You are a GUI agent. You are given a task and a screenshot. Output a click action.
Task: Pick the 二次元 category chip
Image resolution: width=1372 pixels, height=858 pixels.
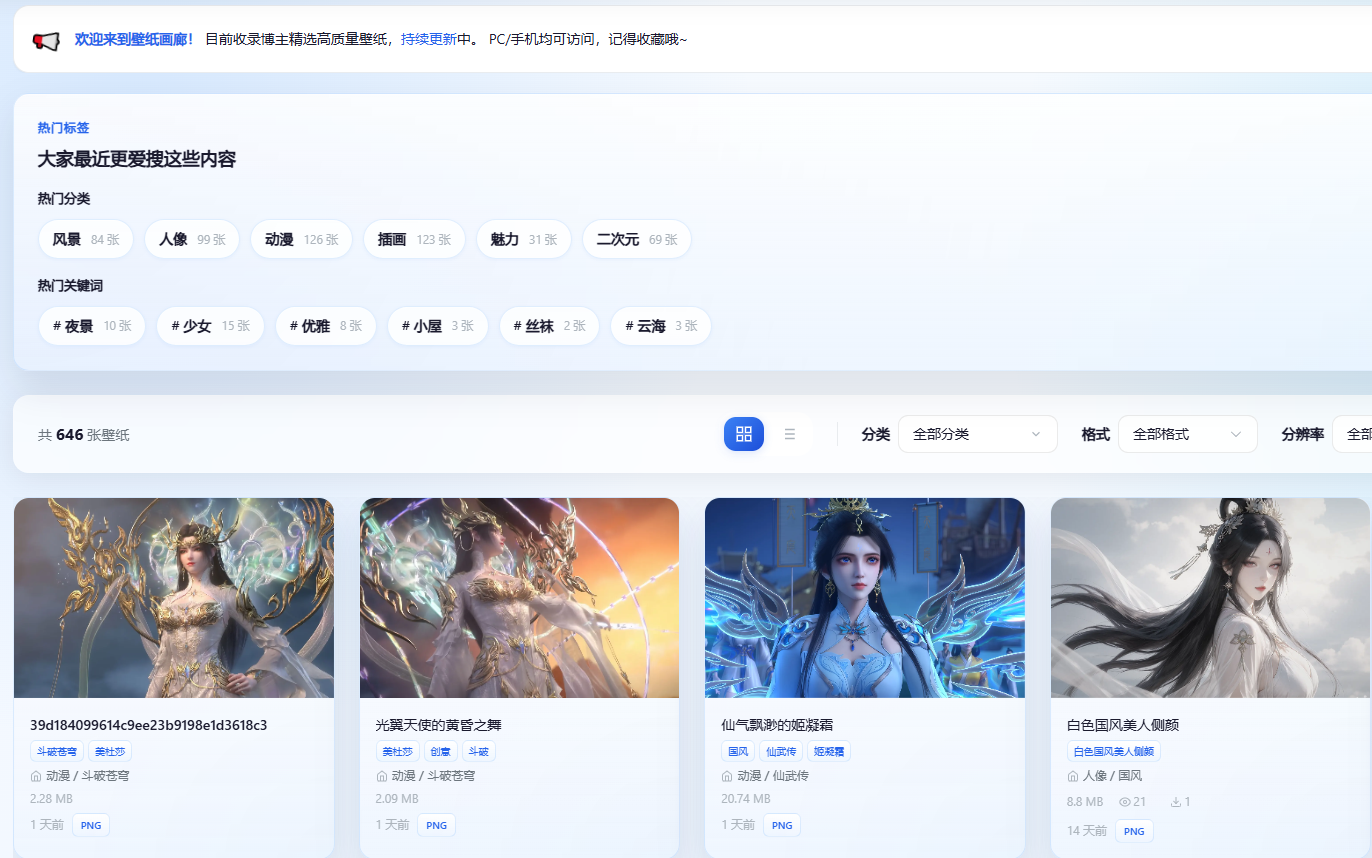(x=637, y=239)
